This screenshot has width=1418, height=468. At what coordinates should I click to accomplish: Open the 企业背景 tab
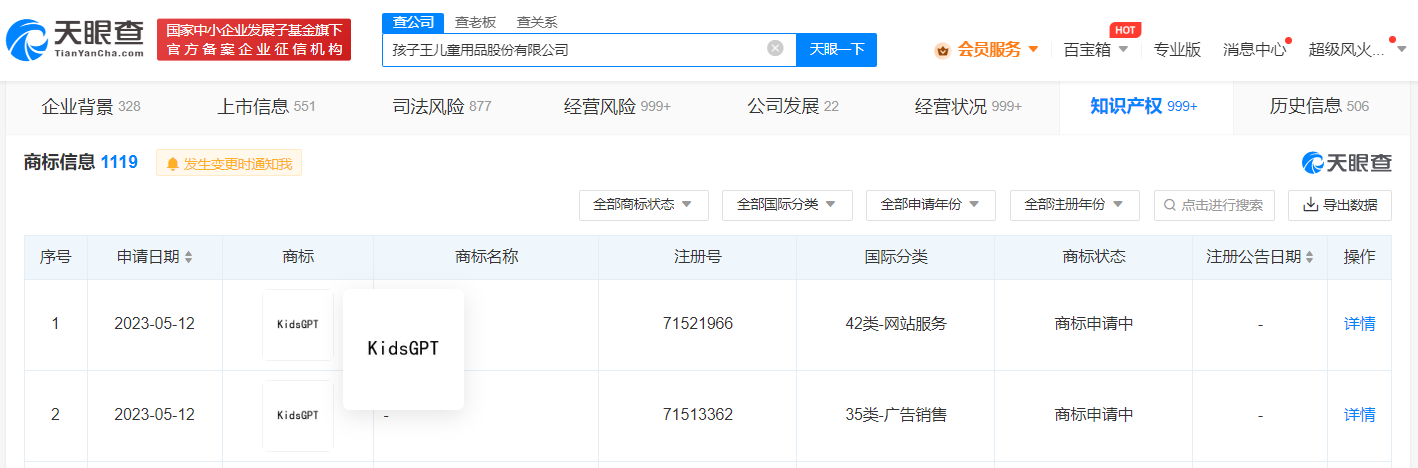pyautogui.click(x=90, y=107)
